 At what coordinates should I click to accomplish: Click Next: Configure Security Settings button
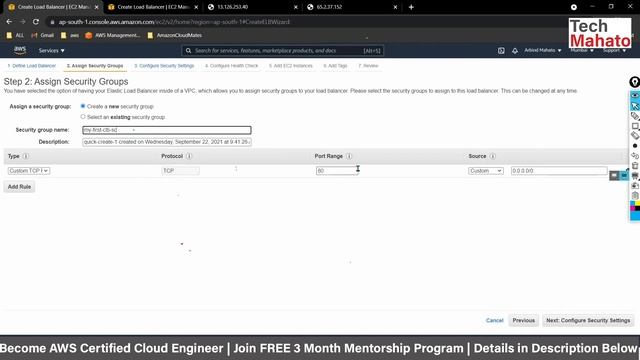point(588,320)
